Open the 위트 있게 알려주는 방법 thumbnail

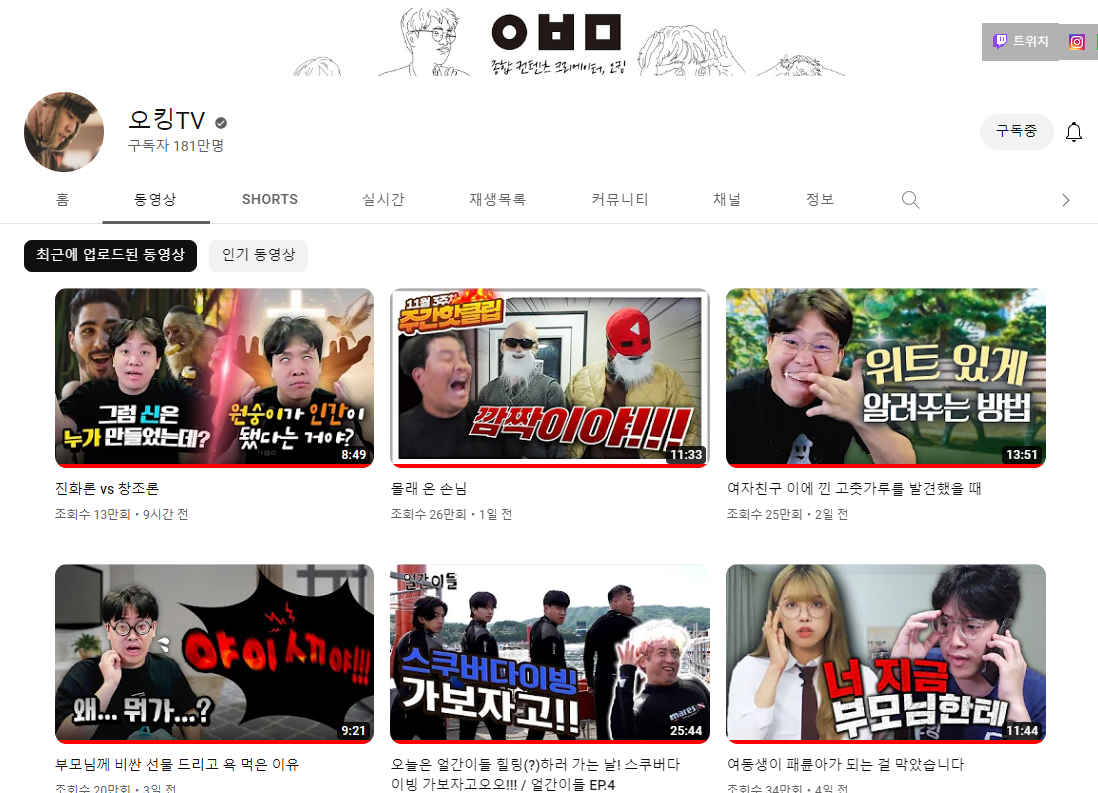point(886,378)
